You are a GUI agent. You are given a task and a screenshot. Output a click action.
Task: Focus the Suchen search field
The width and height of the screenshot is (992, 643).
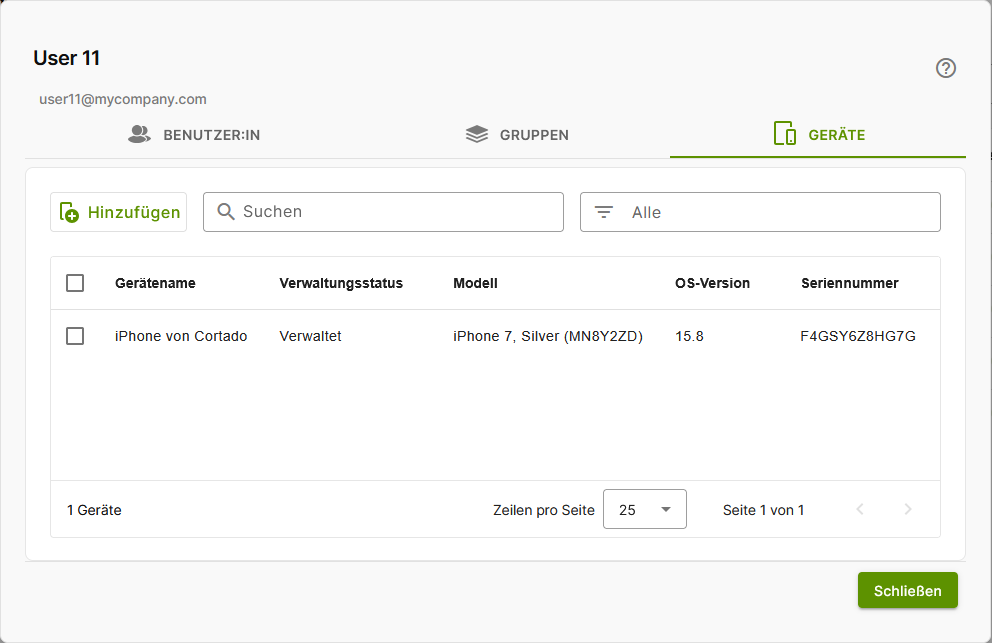click(x=383, y=212)
